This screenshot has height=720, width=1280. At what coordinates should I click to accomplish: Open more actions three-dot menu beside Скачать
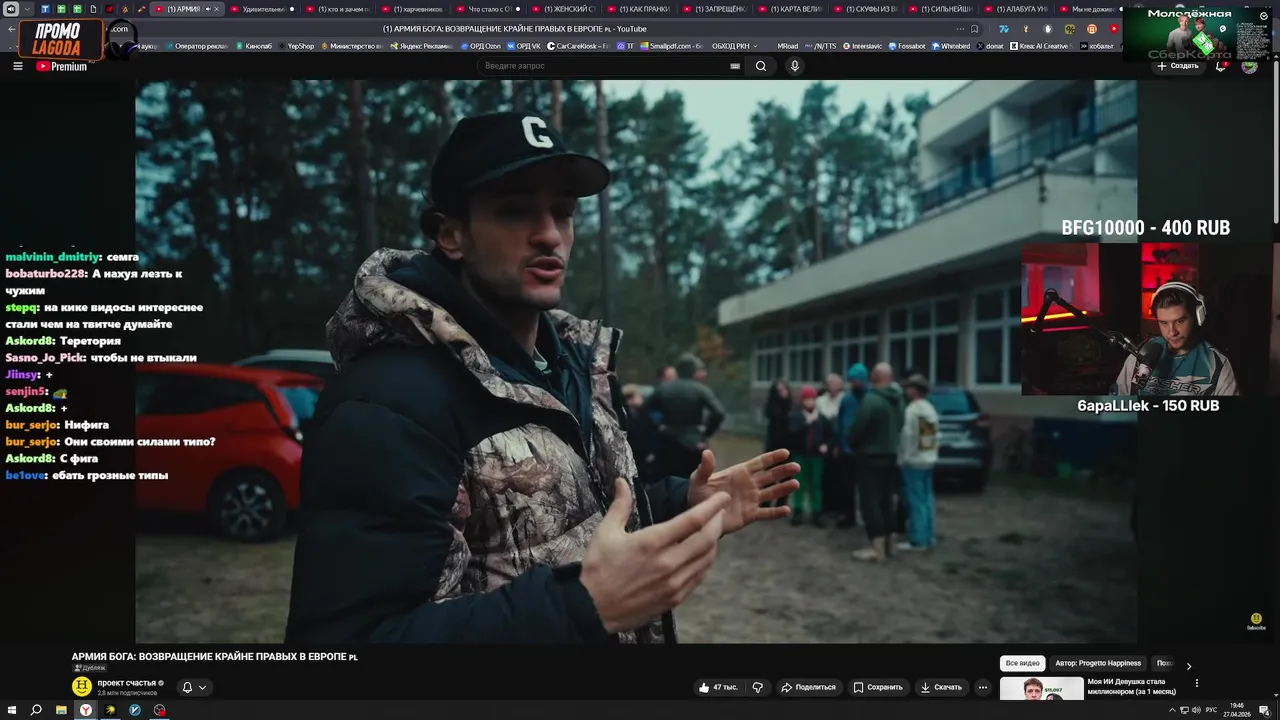click(982, 687)
